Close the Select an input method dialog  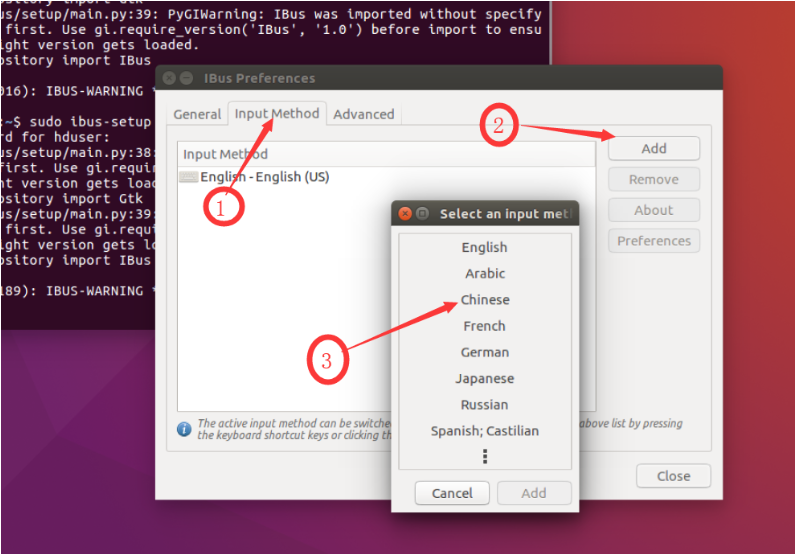[x=405, y=213]
